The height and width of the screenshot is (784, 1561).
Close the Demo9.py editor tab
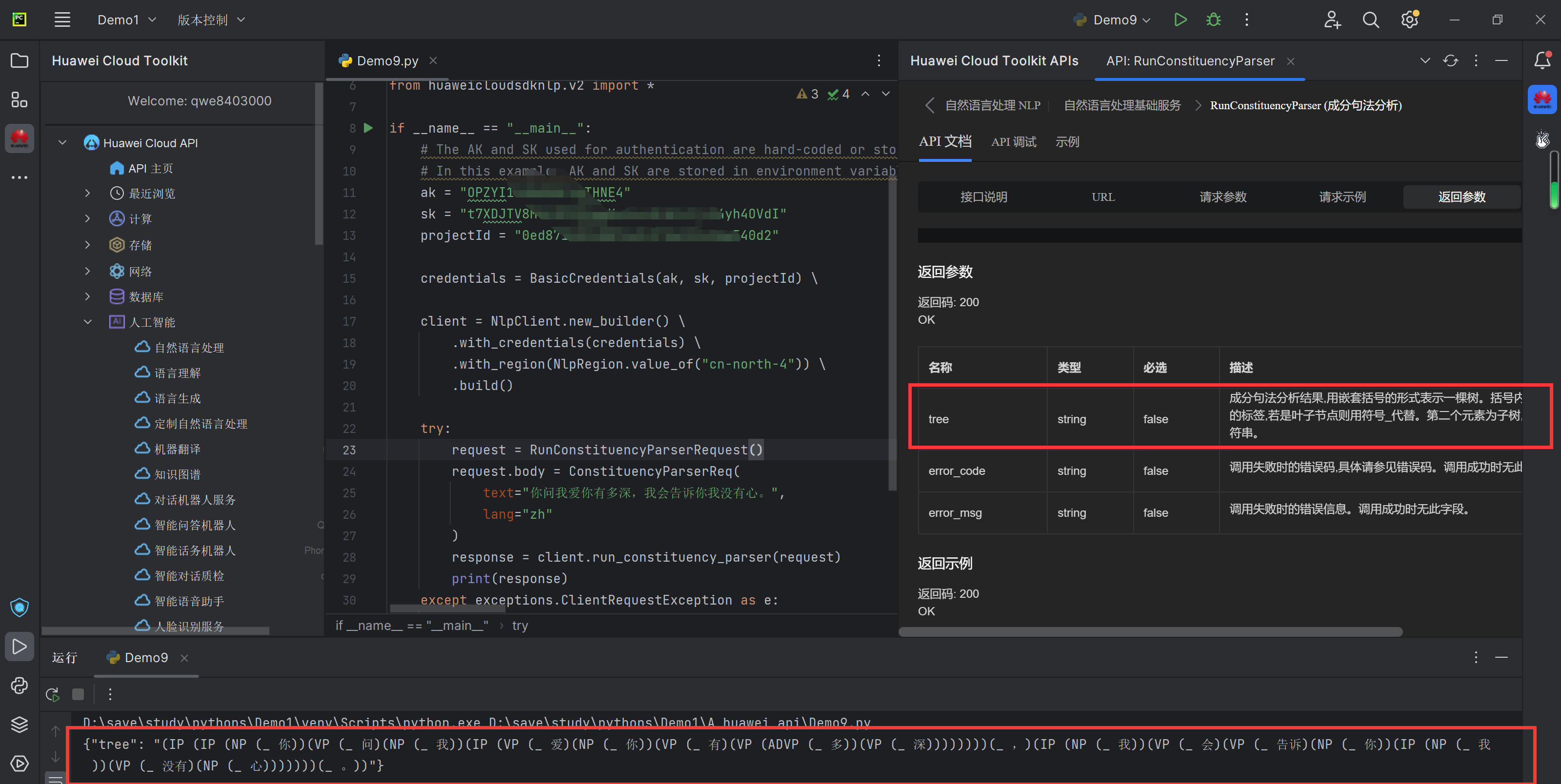tap(433, 60)
